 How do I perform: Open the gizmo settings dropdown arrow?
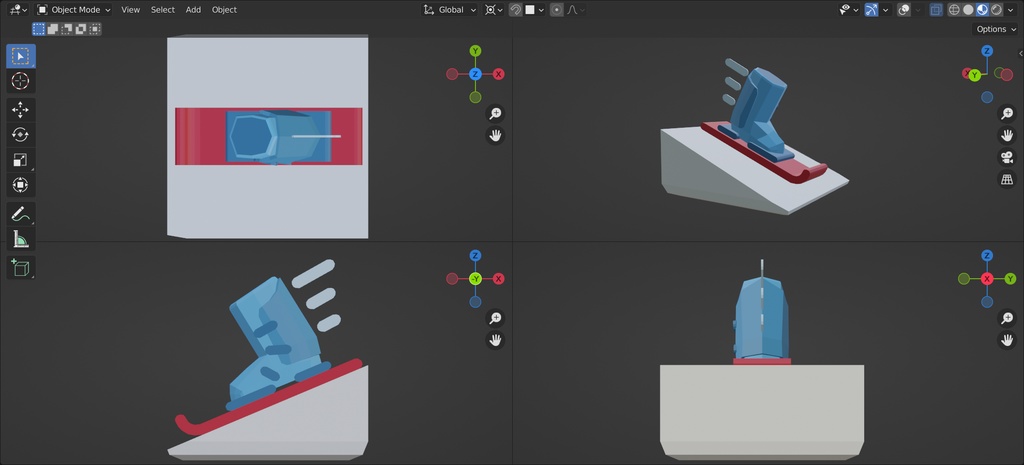click(x=886, y=10)
